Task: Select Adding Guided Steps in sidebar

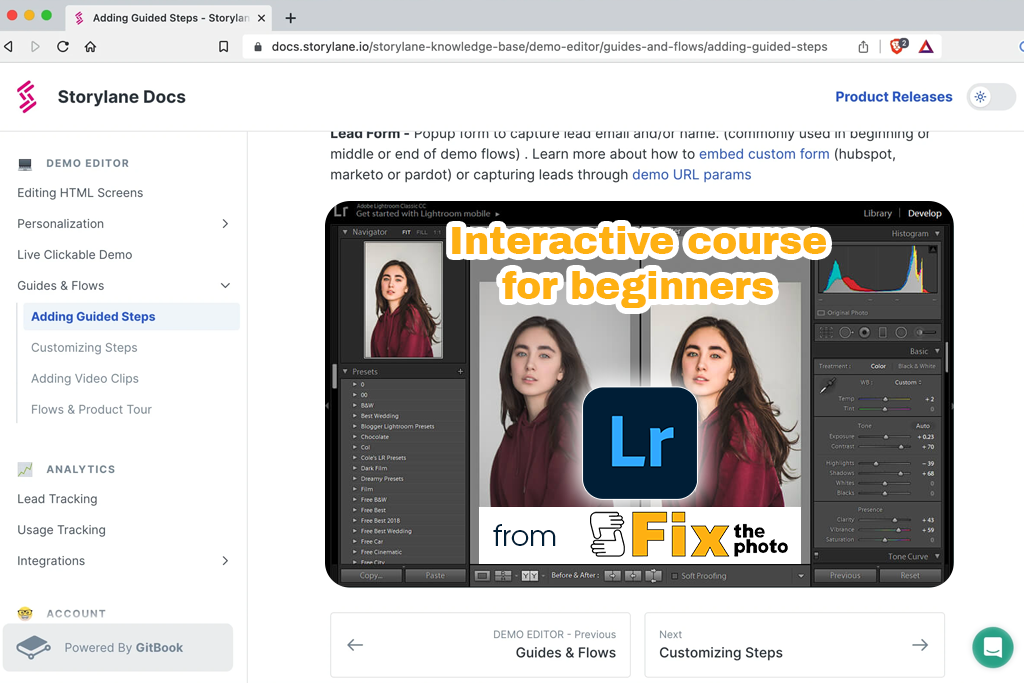Action: click(131, 317)
